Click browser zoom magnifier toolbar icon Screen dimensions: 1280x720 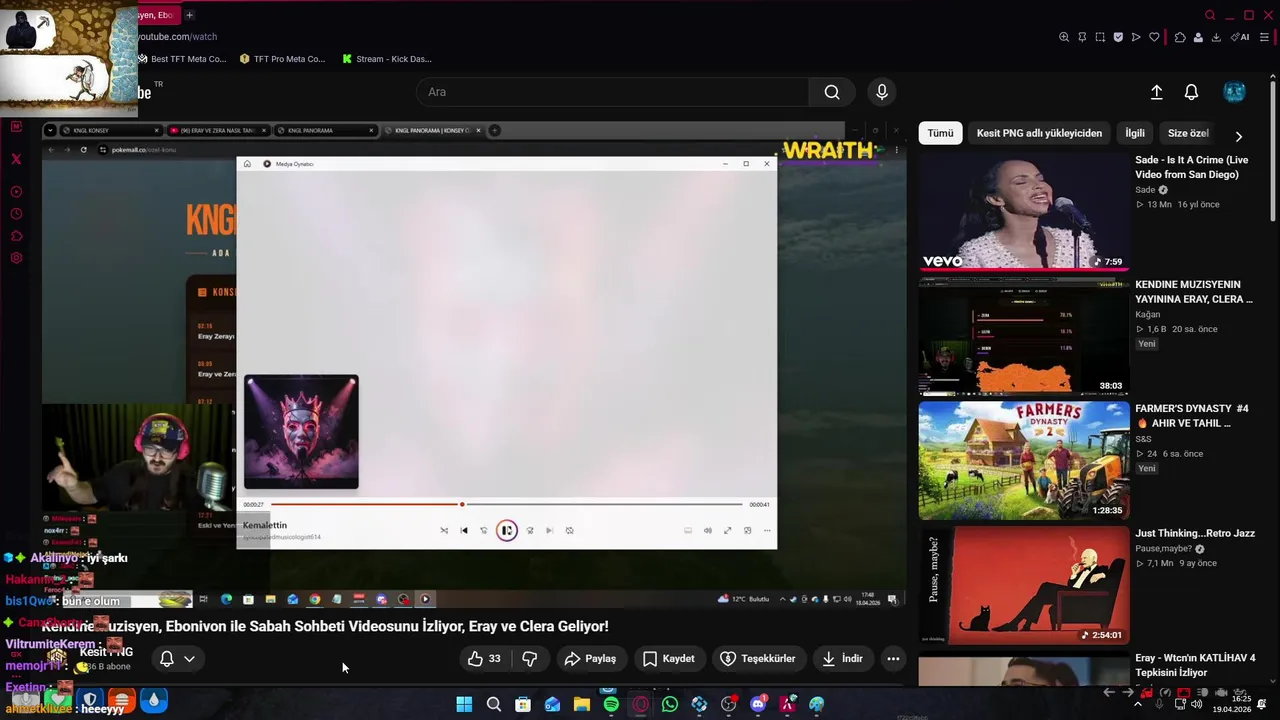tap(1064, 37)
